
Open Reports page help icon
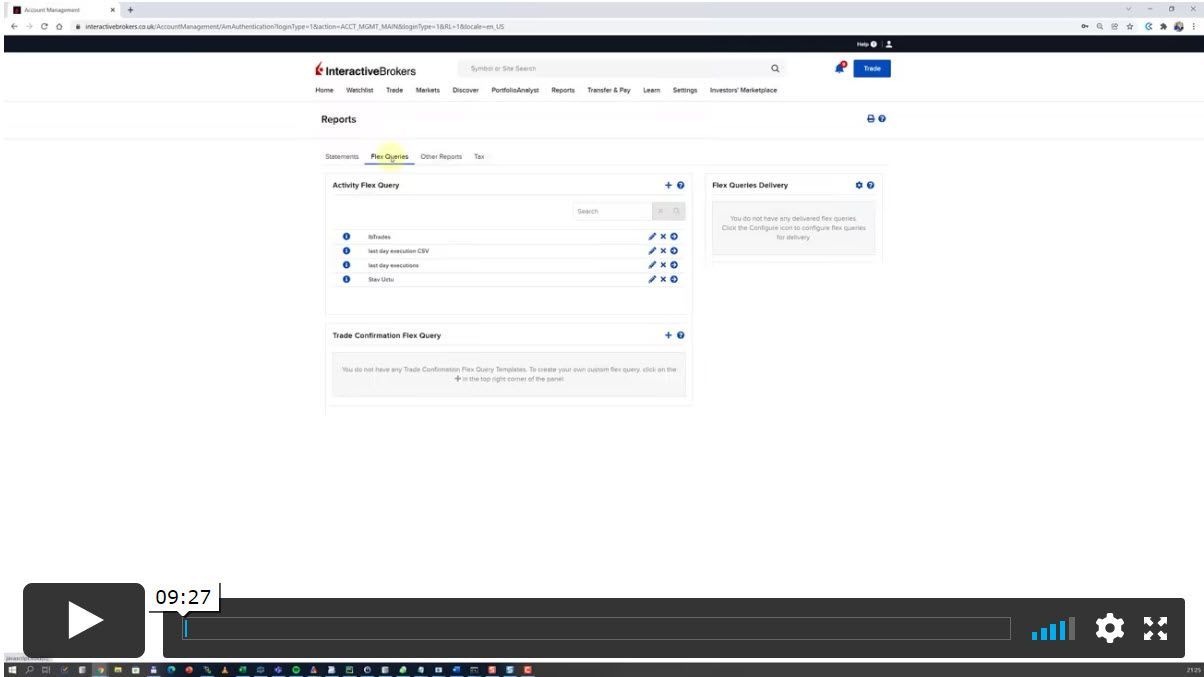point(882,119)
